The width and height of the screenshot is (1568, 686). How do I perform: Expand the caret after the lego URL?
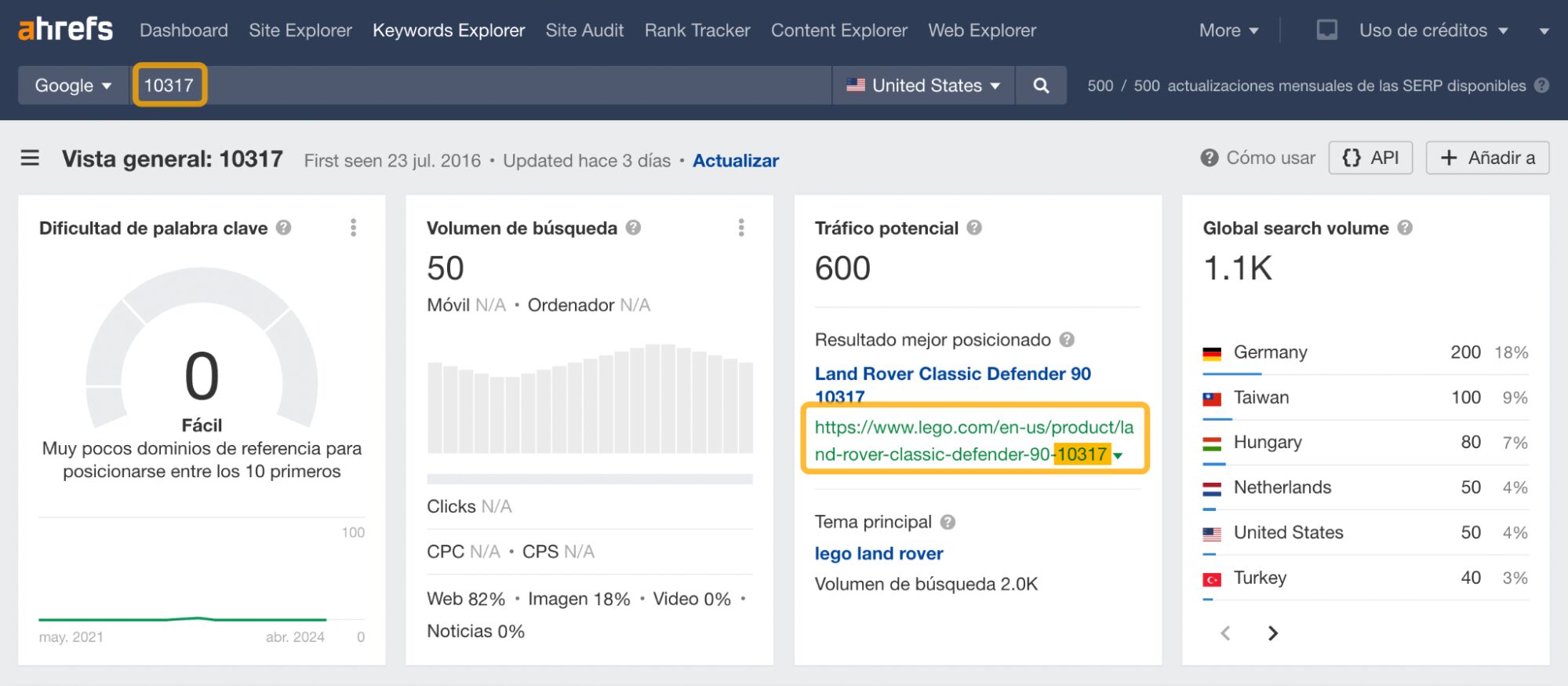point(1119,456)
